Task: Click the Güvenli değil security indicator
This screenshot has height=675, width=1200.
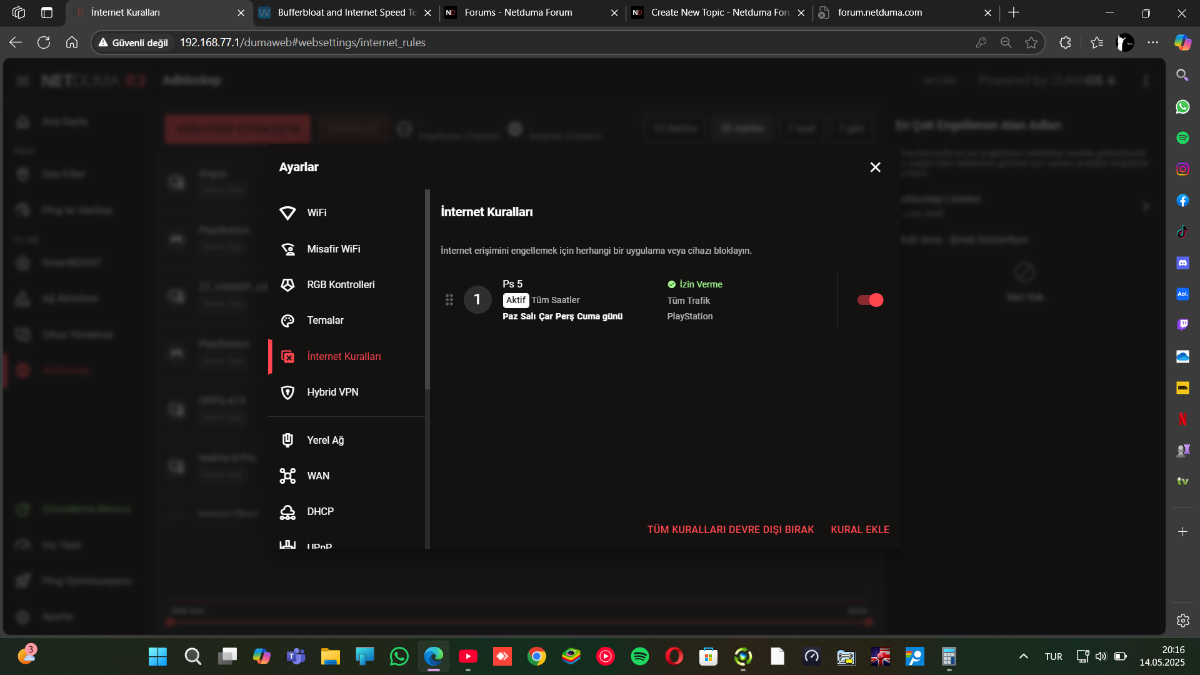Action: (132, 43)
